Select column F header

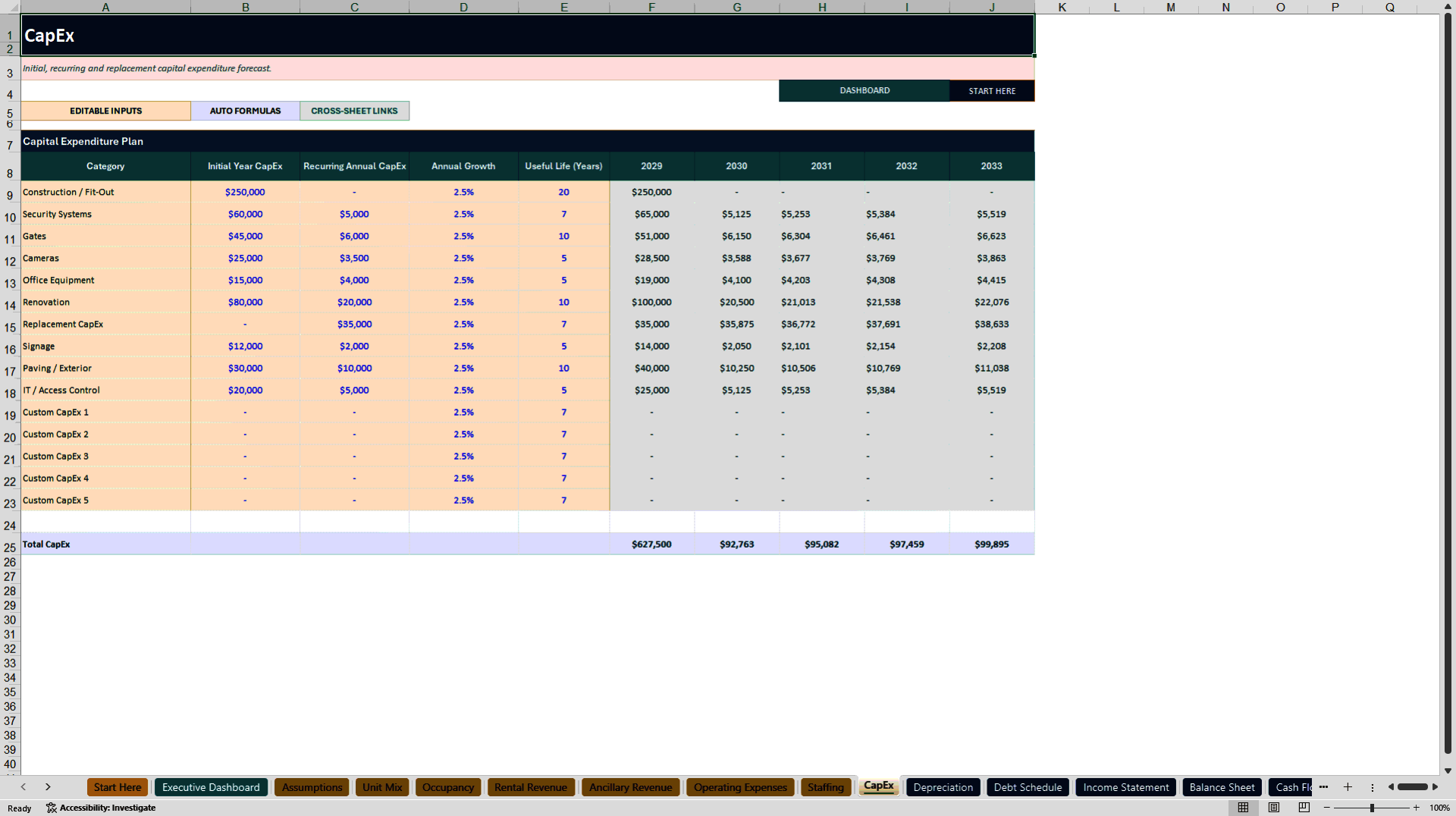(x=651, y=7)
